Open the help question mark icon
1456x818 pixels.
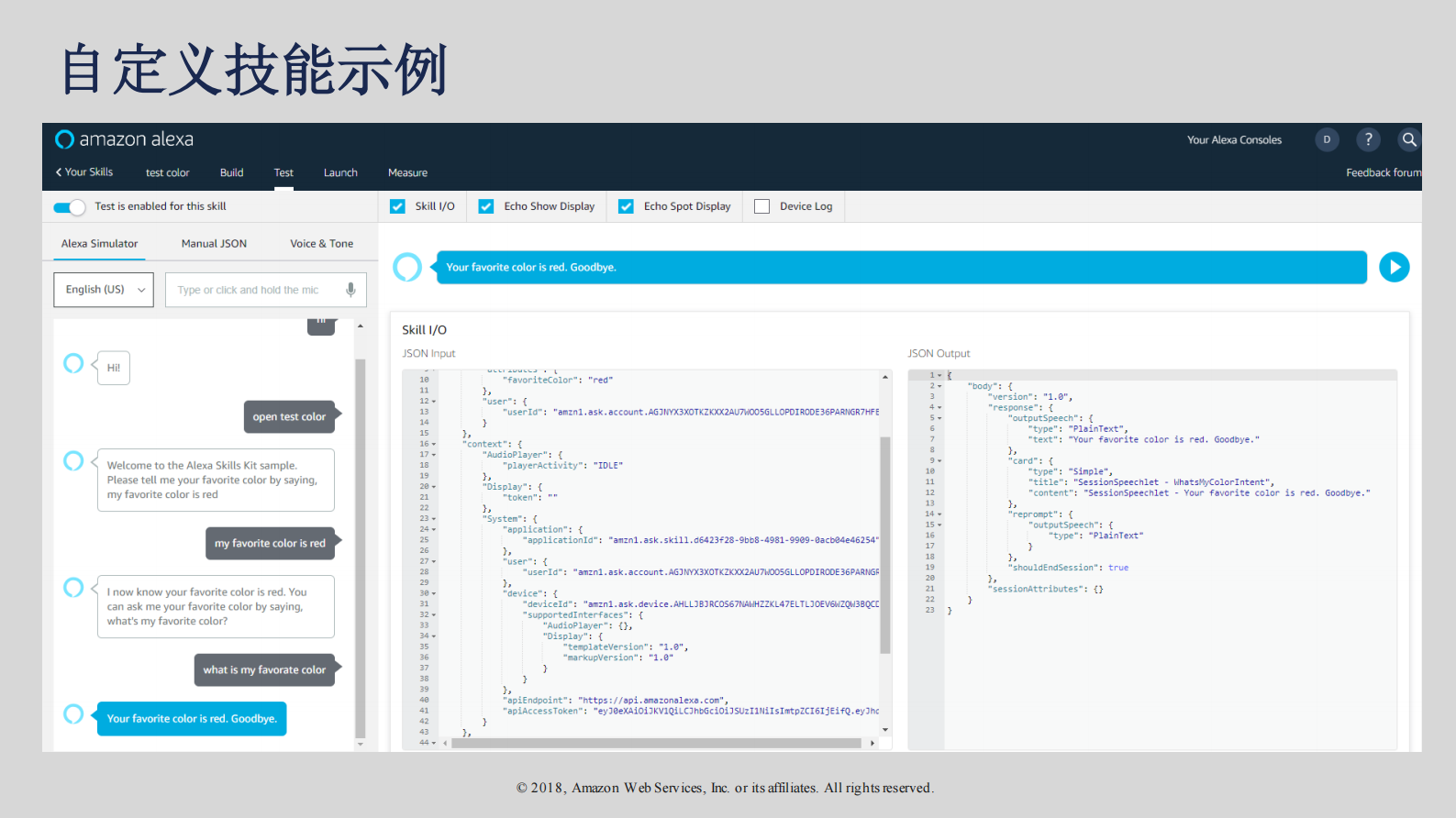[1368, 139]
